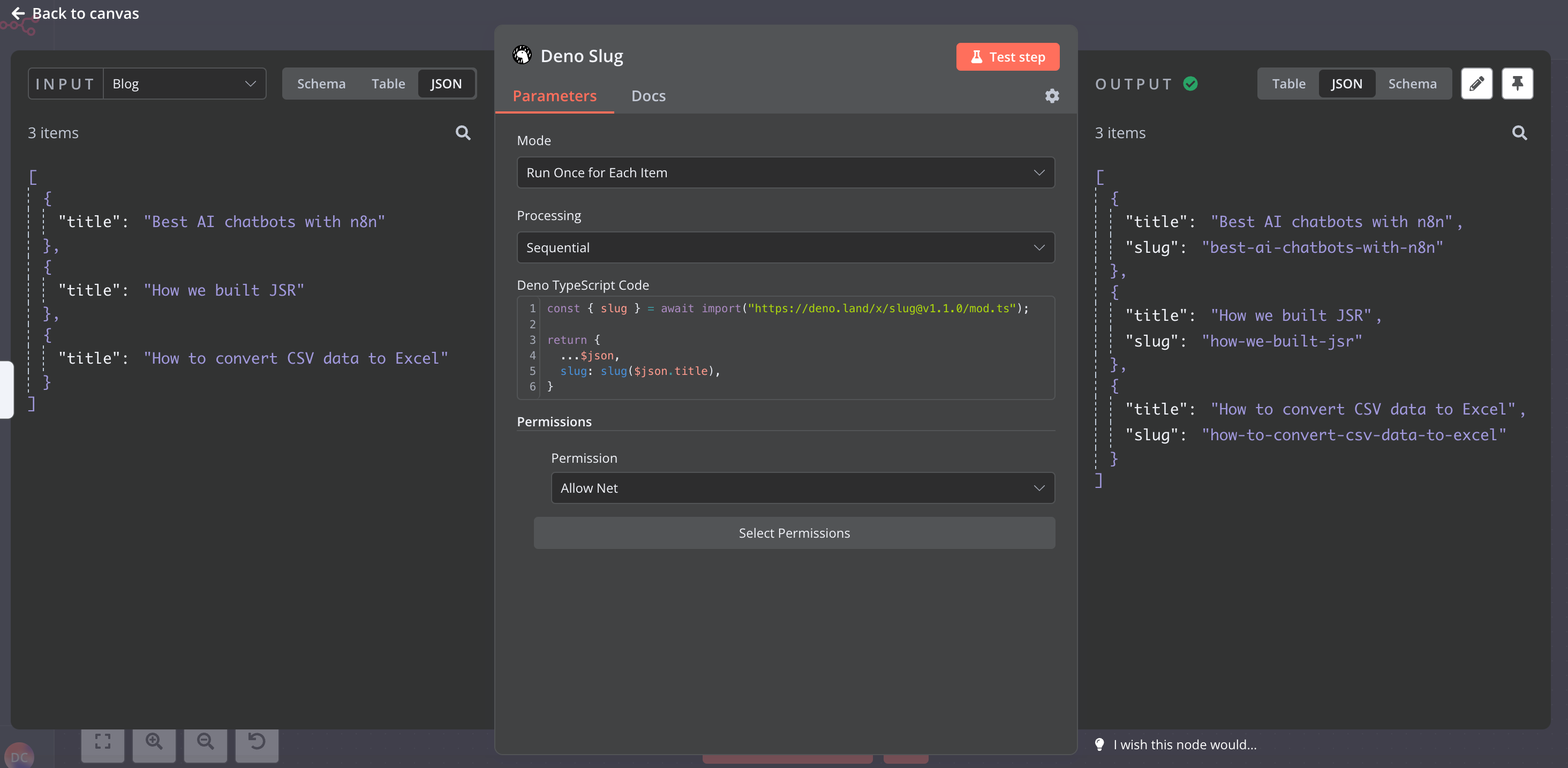The width and height of the screenshot is (1568, 768).
Task: Open the Allow Net permission dropdown
Action: click(802, 488)
